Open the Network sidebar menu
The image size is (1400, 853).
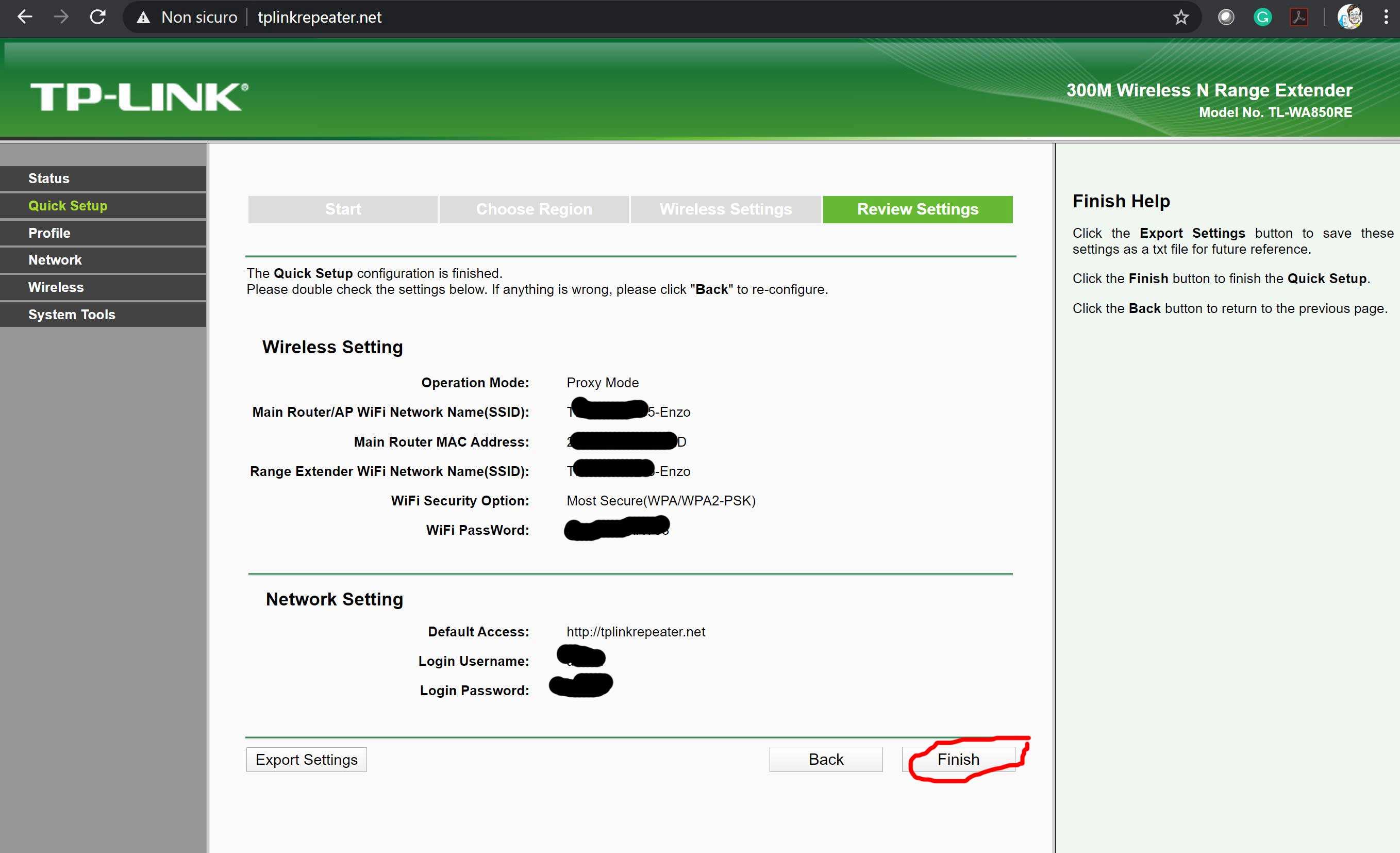55,260
